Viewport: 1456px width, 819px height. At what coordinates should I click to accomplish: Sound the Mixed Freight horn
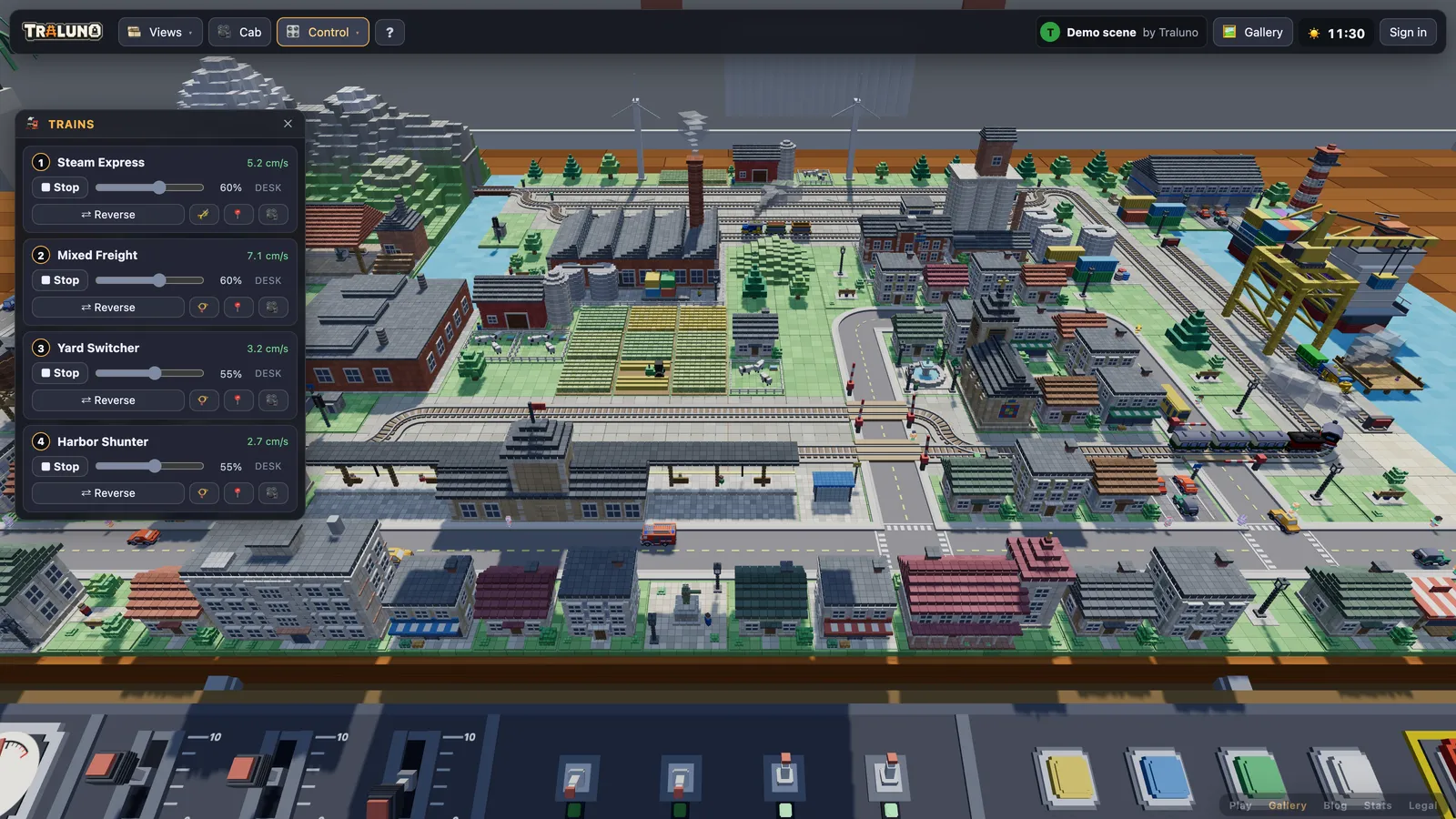(x=203, y=308)
